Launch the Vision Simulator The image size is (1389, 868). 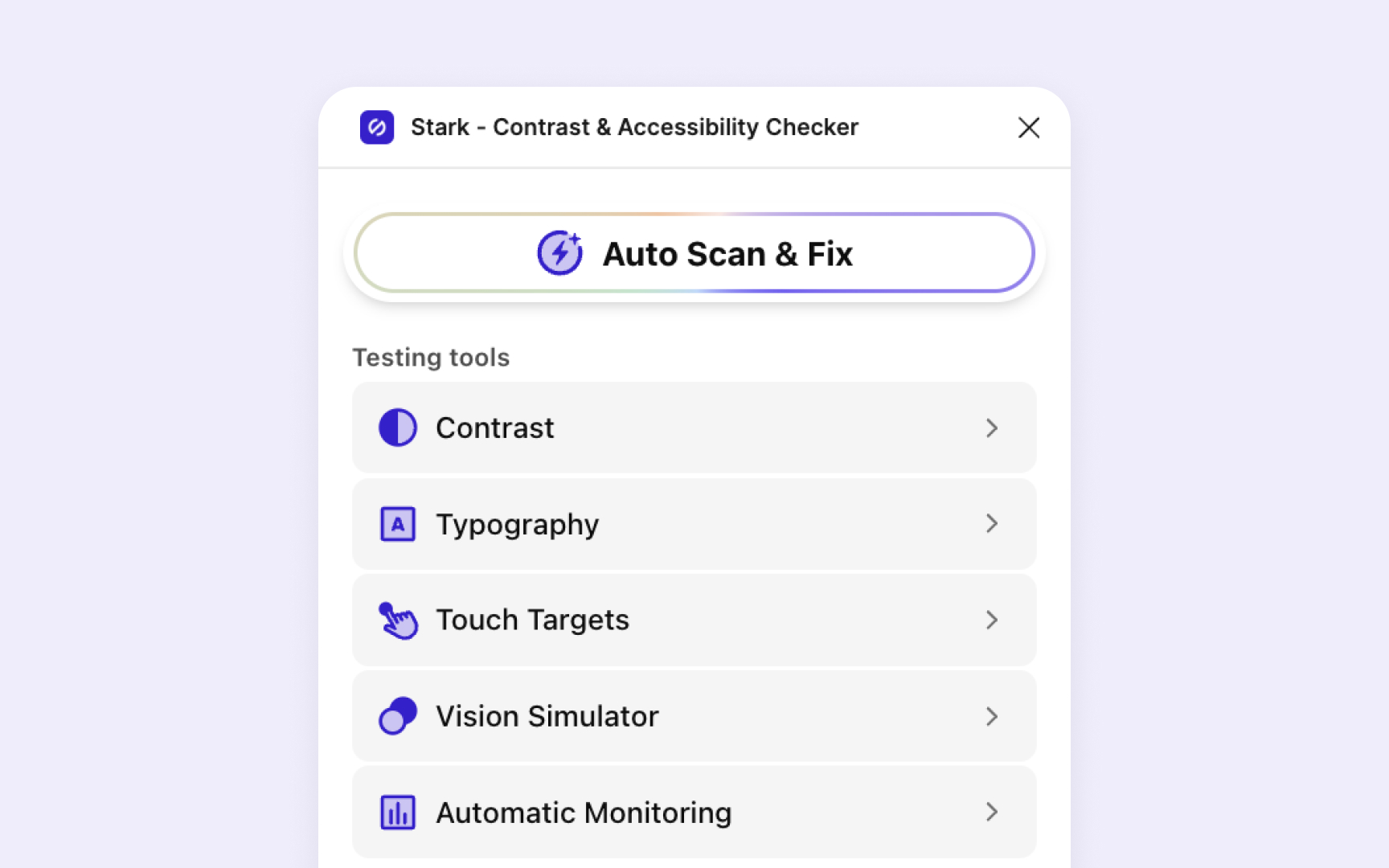pos(694,716)
